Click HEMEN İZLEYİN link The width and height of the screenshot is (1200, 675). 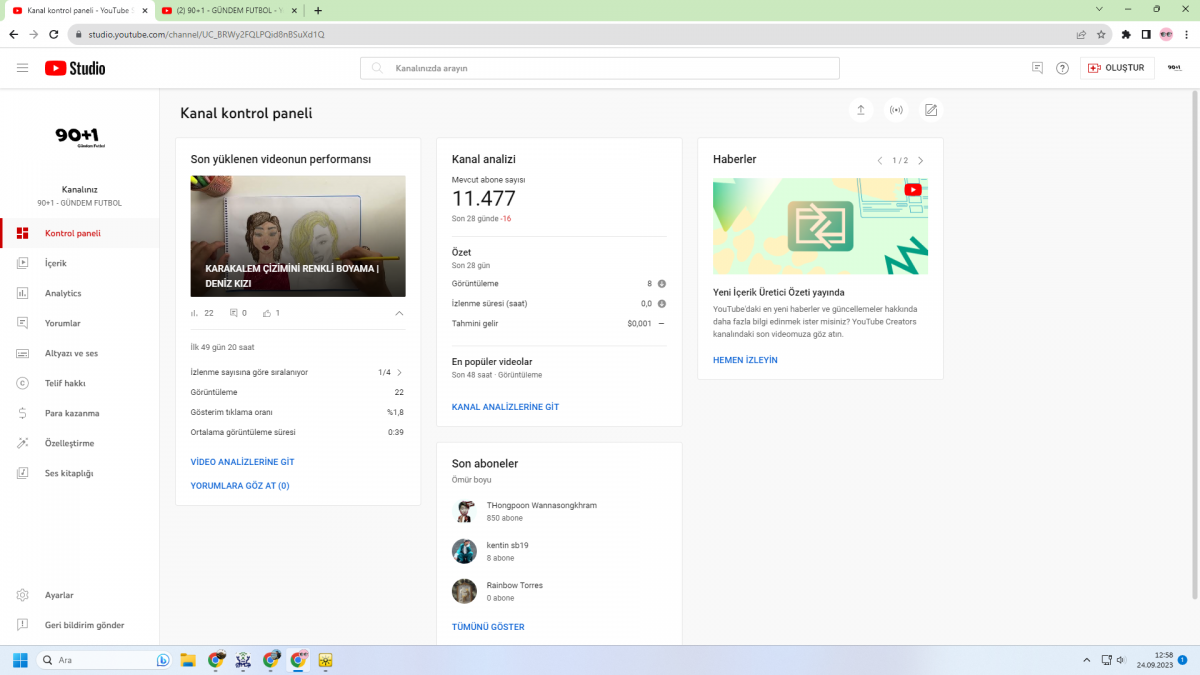[745, 360]
